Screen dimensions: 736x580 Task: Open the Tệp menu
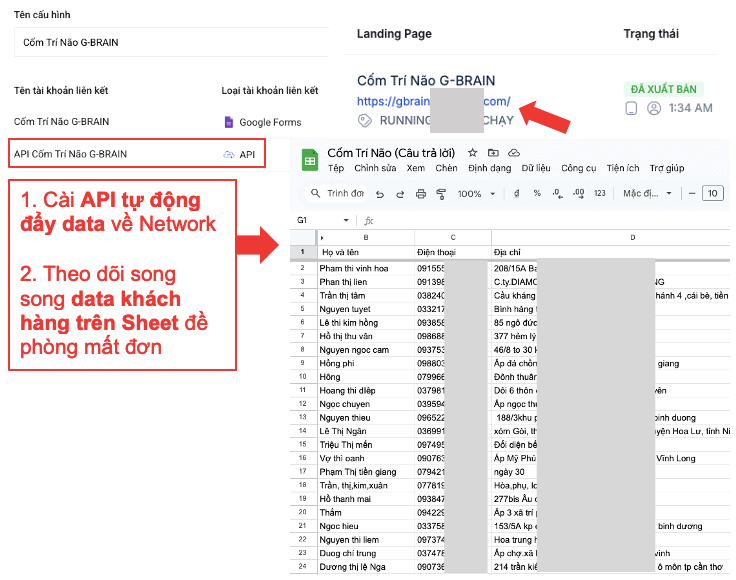336,168
